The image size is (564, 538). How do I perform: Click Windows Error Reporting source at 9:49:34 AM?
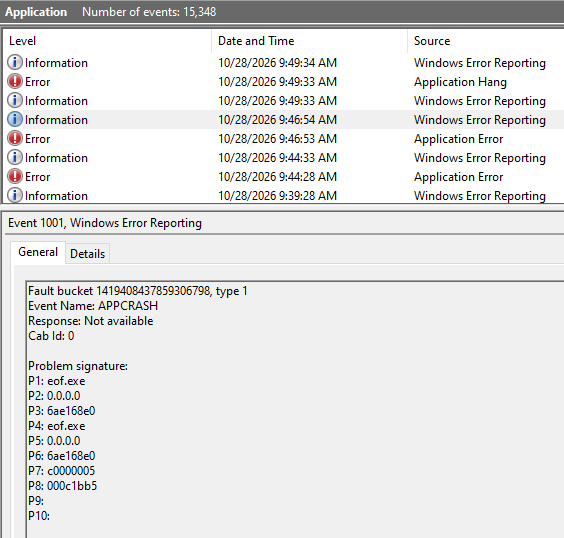tap(479, 63)
